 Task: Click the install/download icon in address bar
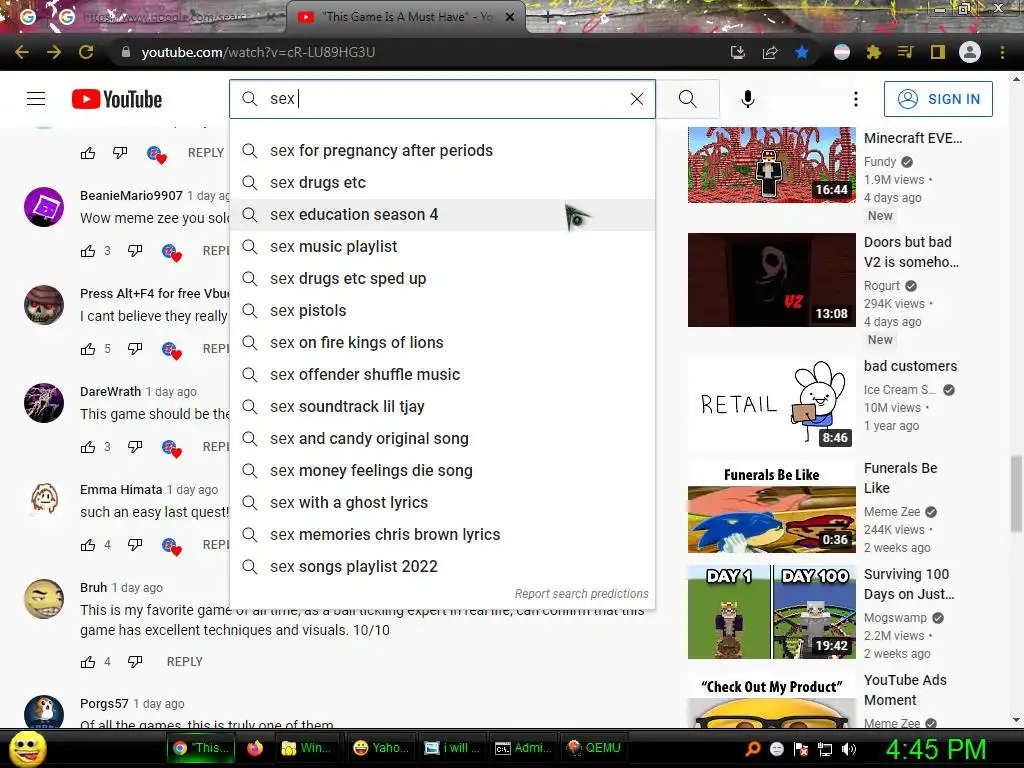point(738,52)
